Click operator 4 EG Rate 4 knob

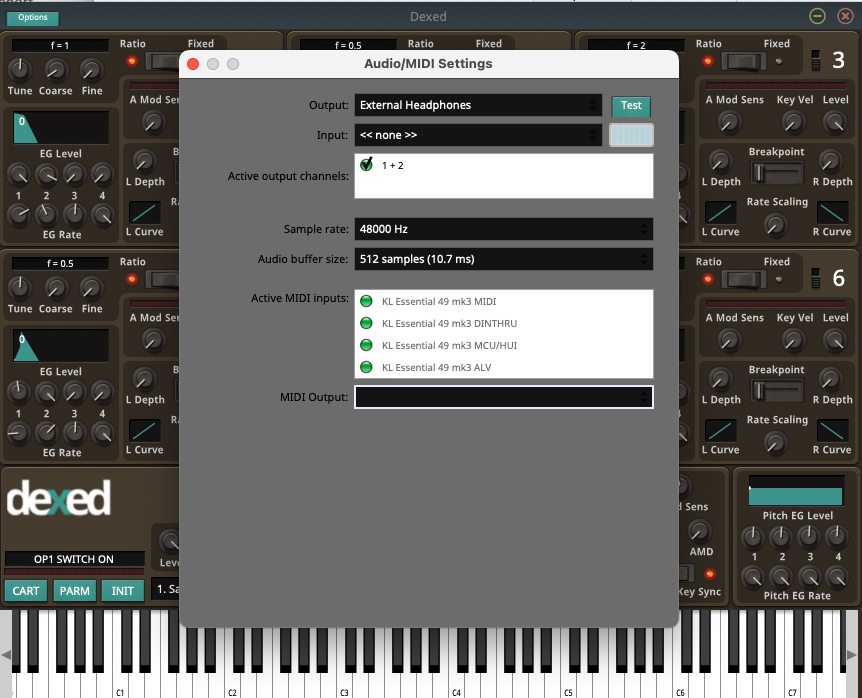102,433
